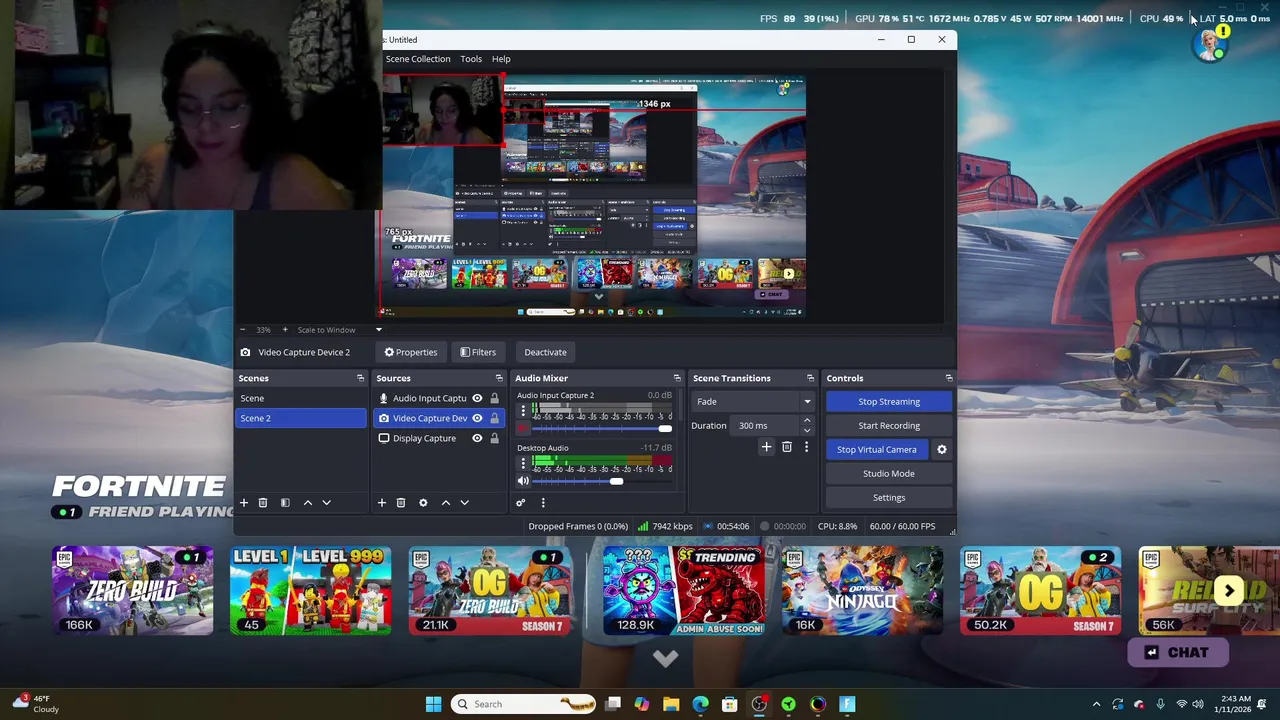This screenshot has height=720, width=1280.
Task: Mute Desktop Audio speaker icon
Action: click(522, 481)
